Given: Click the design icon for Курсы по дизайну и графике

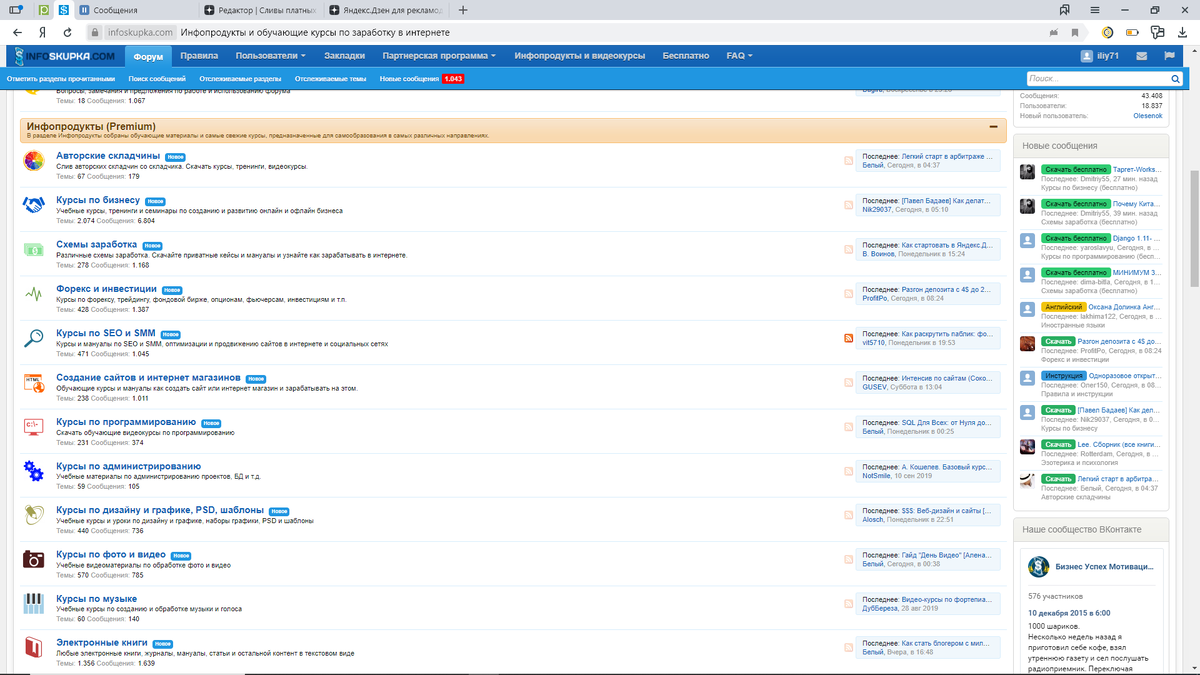Looking at the screenshot, I should [x=34, y=515].
